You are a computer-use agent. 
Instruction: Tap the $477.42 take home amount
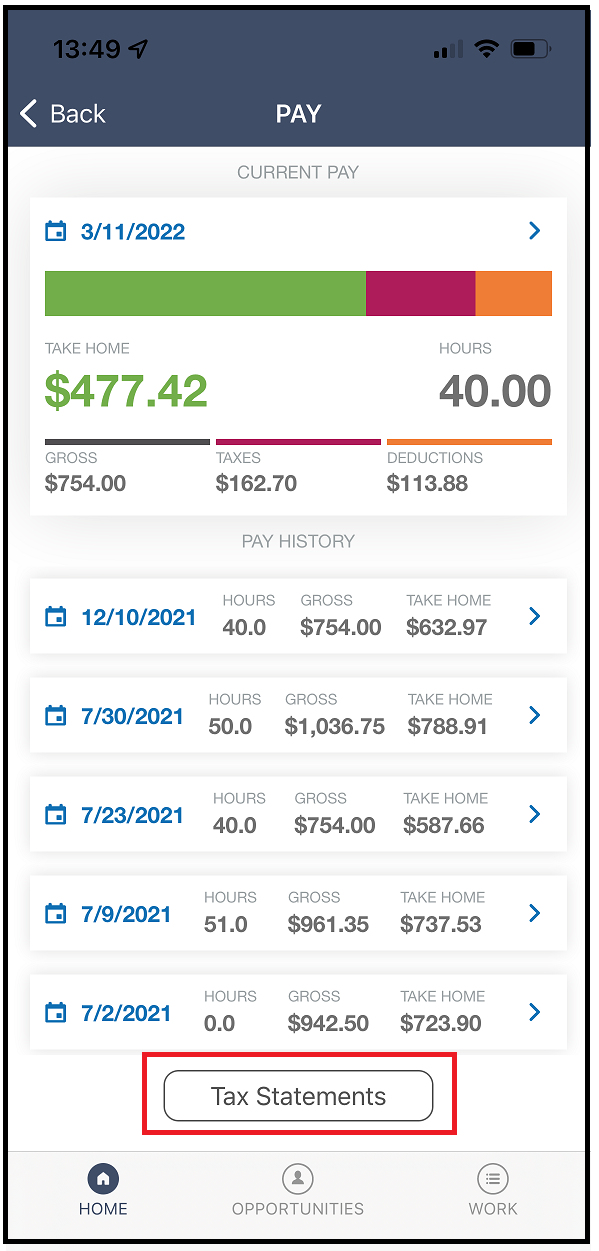click(x=126, y=391)
